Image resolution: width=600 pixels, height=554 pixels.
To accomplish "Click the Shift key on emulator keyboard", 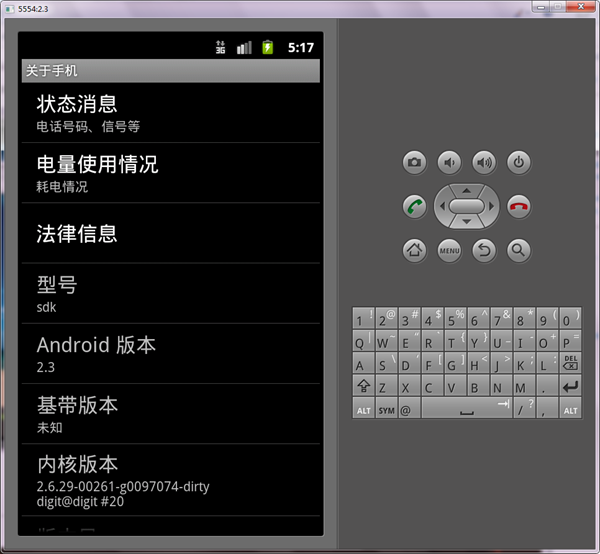I will [x=364, y=385].
